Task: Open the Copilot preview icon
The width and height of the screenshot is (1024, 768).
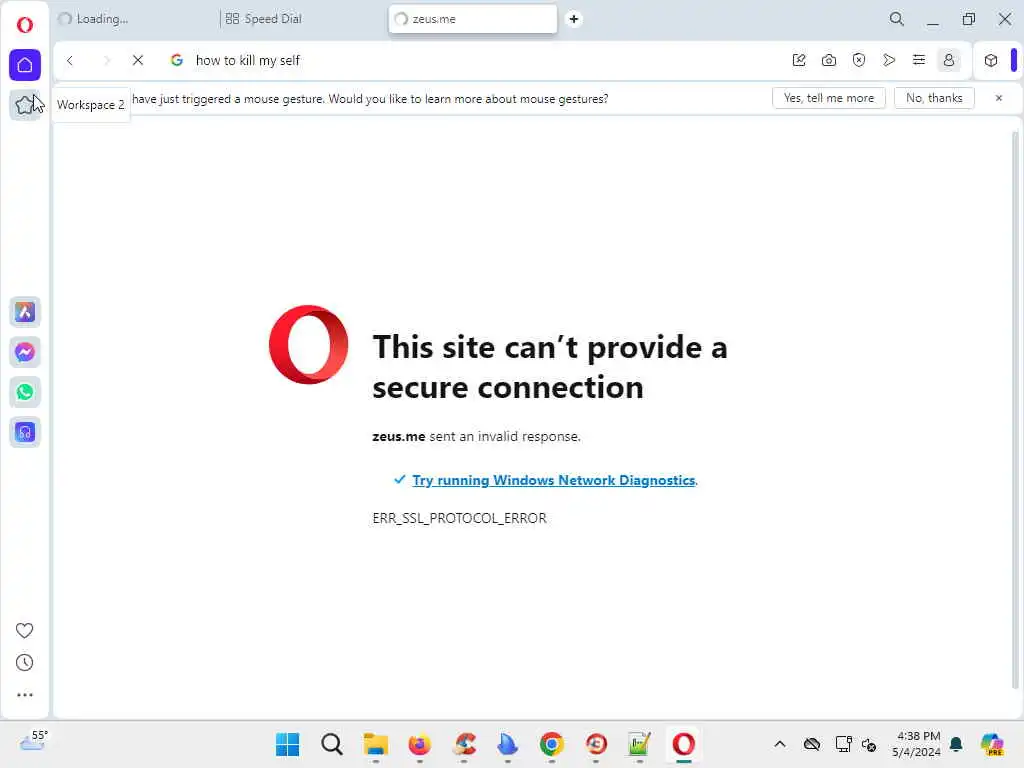Action: click(993, 744)
